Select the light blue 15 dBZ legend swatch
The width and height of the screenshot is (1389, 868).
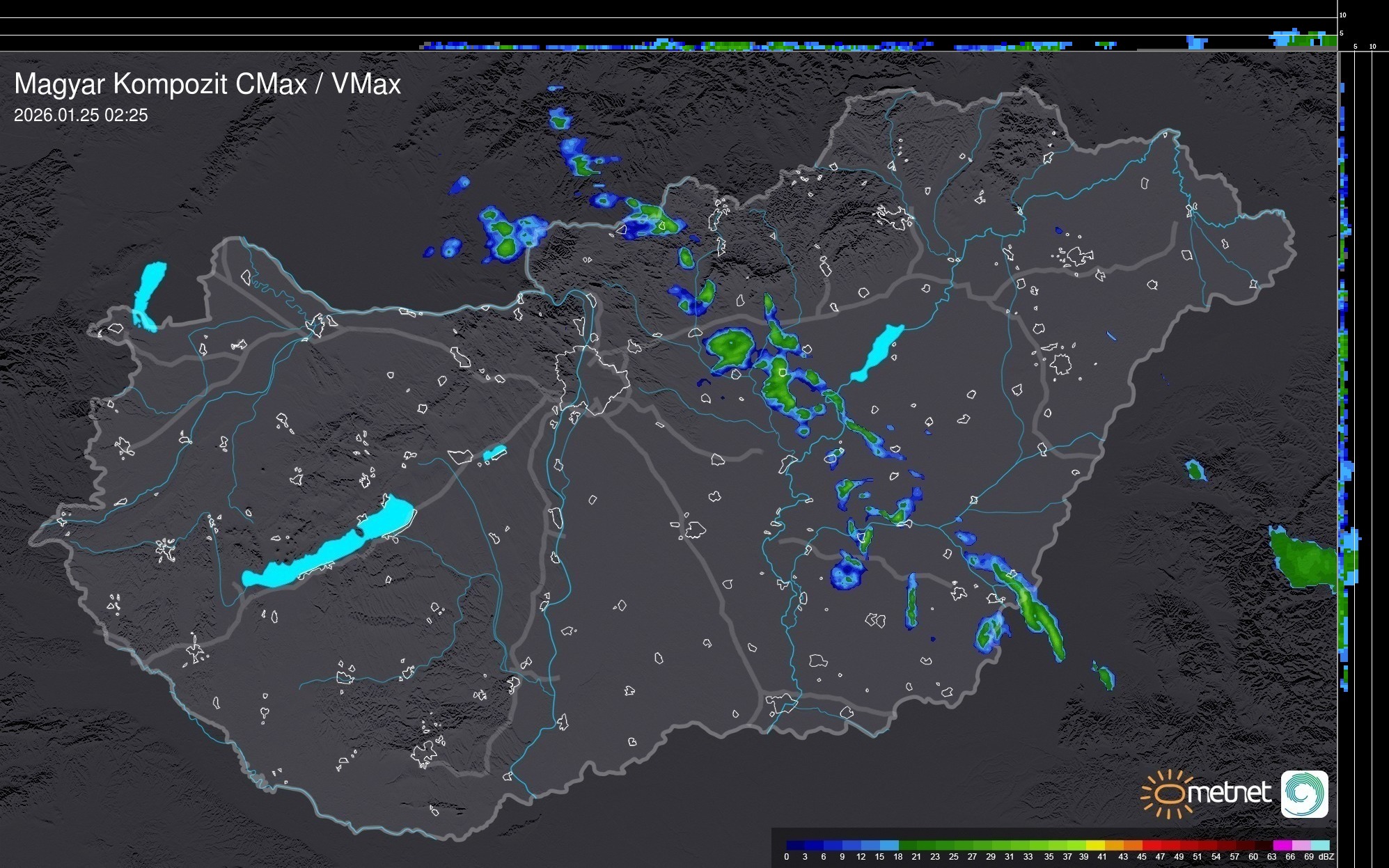coord(890,845)
